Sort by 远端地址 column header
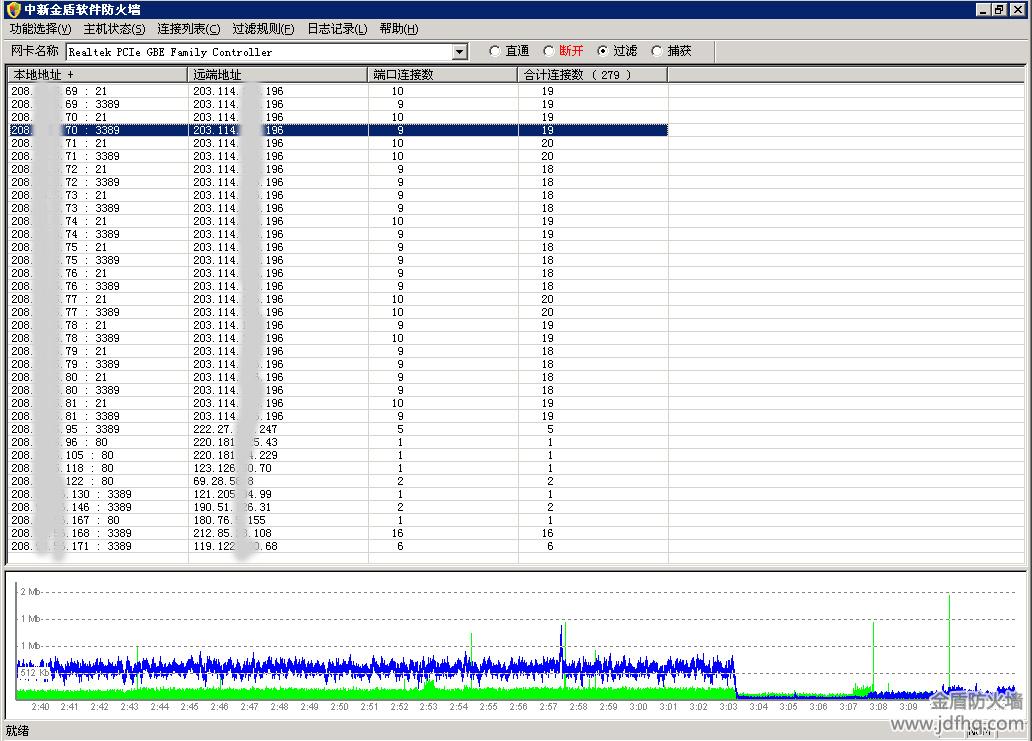This screenshot has width=1032, height=741. click(277, 75)
